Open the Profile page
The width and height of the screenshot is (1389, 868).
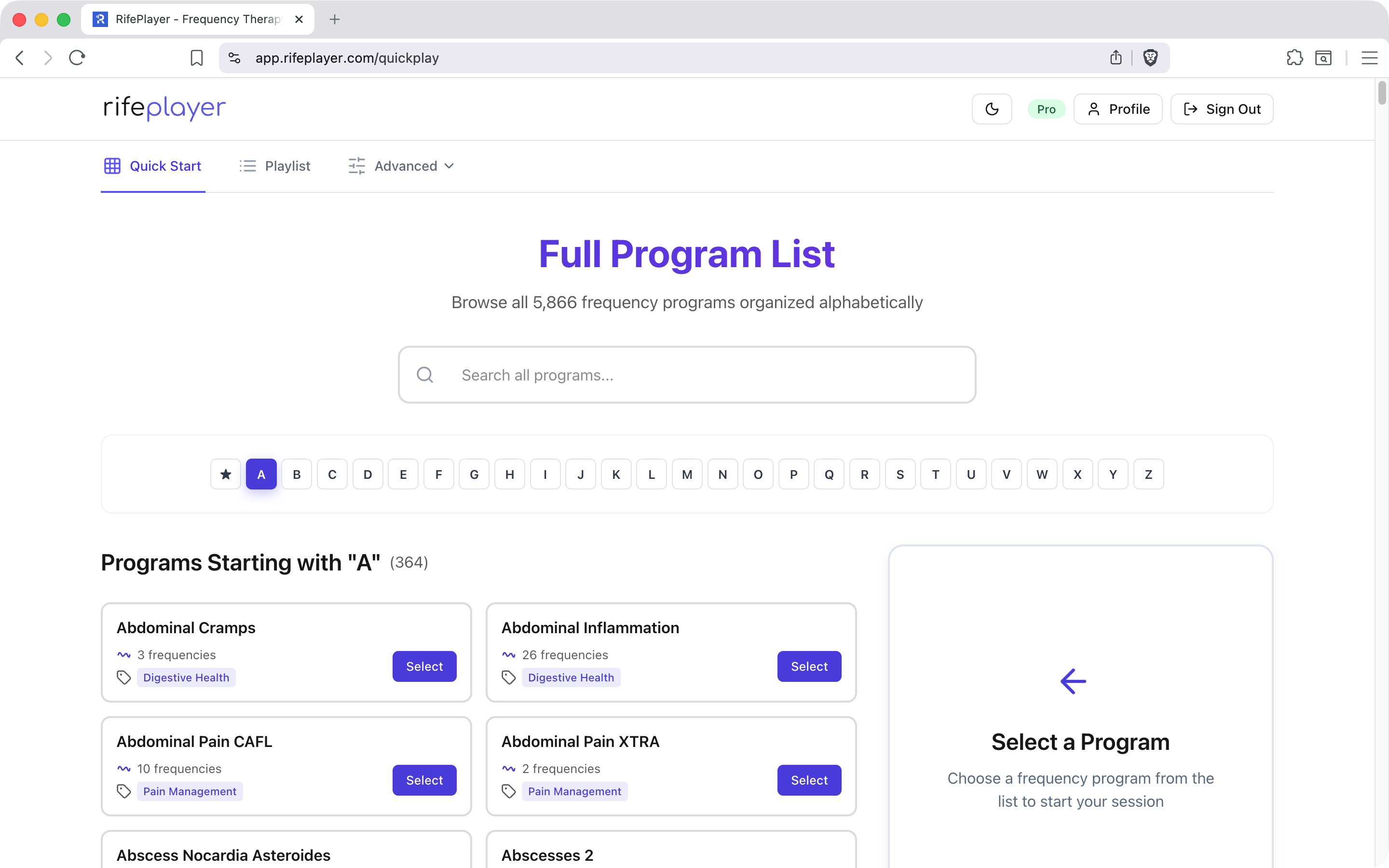point(1117,109)
